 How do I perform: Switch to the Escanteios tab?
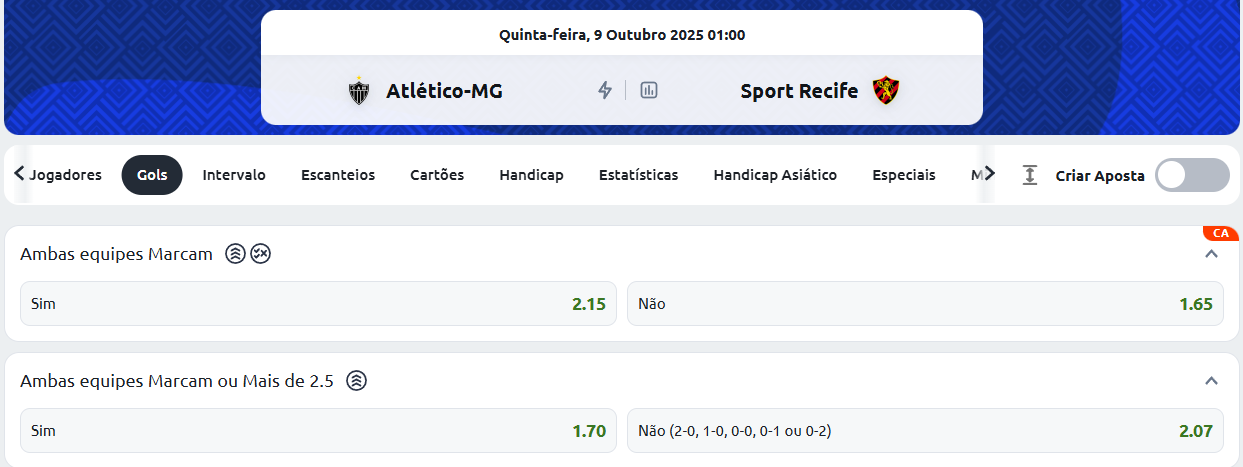pos(338,175)
